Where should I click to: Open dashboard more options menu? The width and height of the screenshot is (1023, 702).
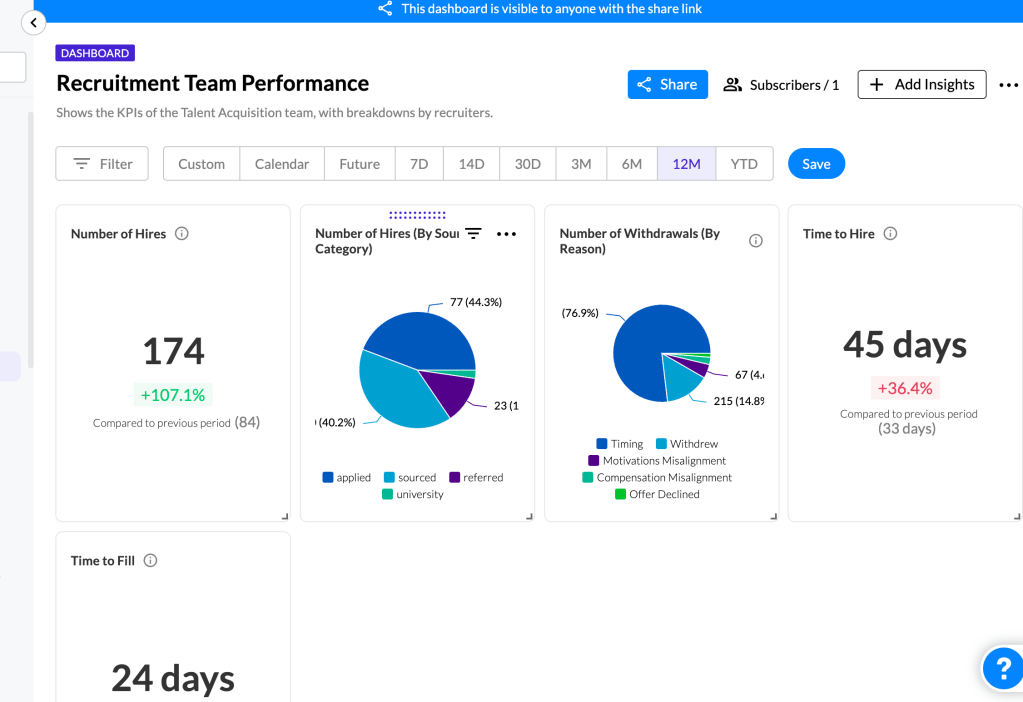(1008, 85)
